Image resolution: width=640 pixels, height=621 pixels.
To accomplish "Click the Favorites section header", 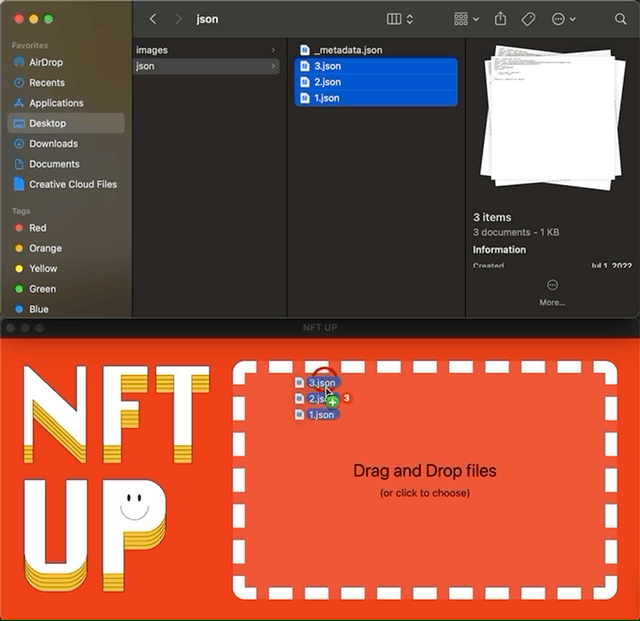I will (30, 45).
